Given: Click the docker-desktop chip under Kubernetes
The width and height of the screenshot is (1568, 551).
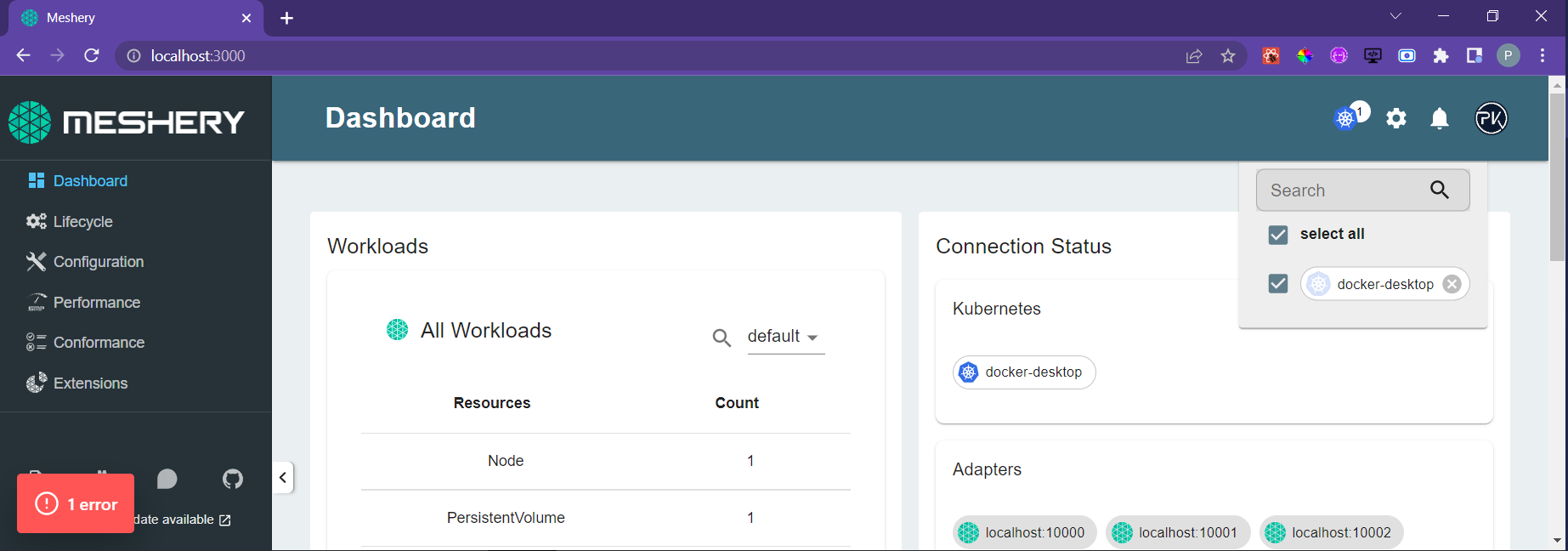Looking at the screenshot, I should tap(1024, 372).
